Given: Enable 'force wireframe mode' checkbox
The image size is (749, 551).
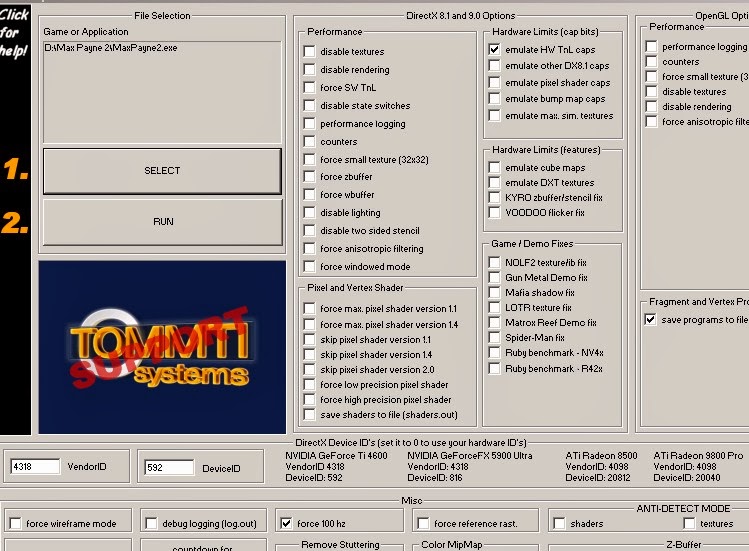Looking at the screenshot, I should (15, 523).
